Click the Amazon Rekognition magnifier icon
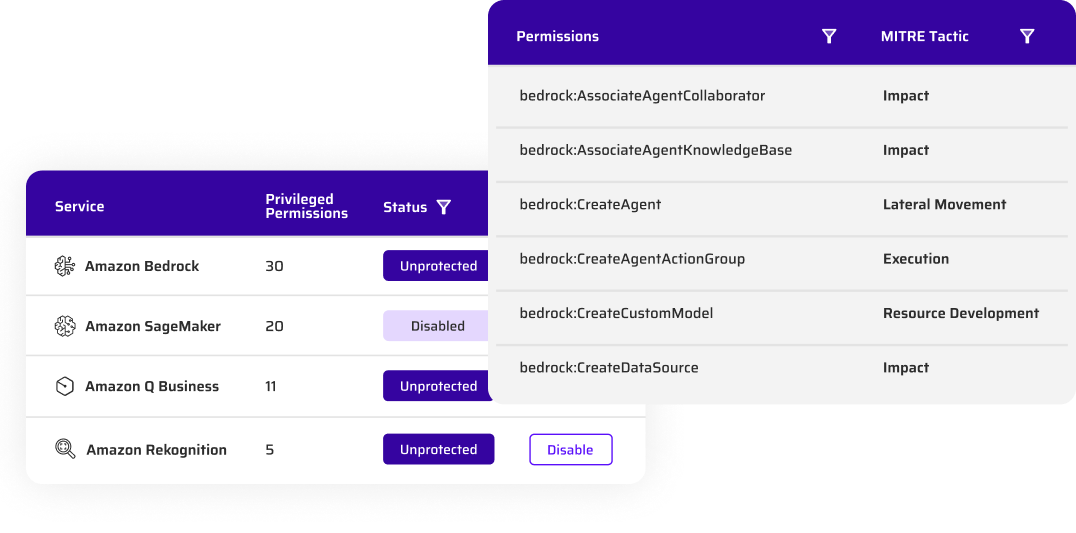 [x=65, y=449]
